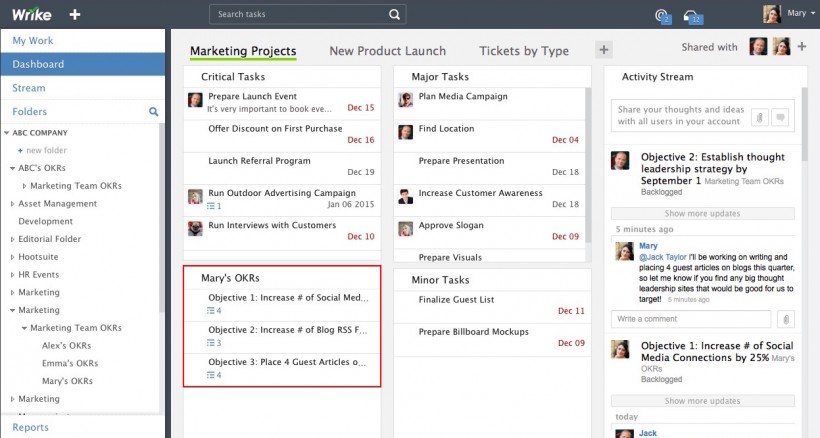820x438 pixels.
Task: Add a dashboard tab with the plus button
Action: click(x=604, y=50)
